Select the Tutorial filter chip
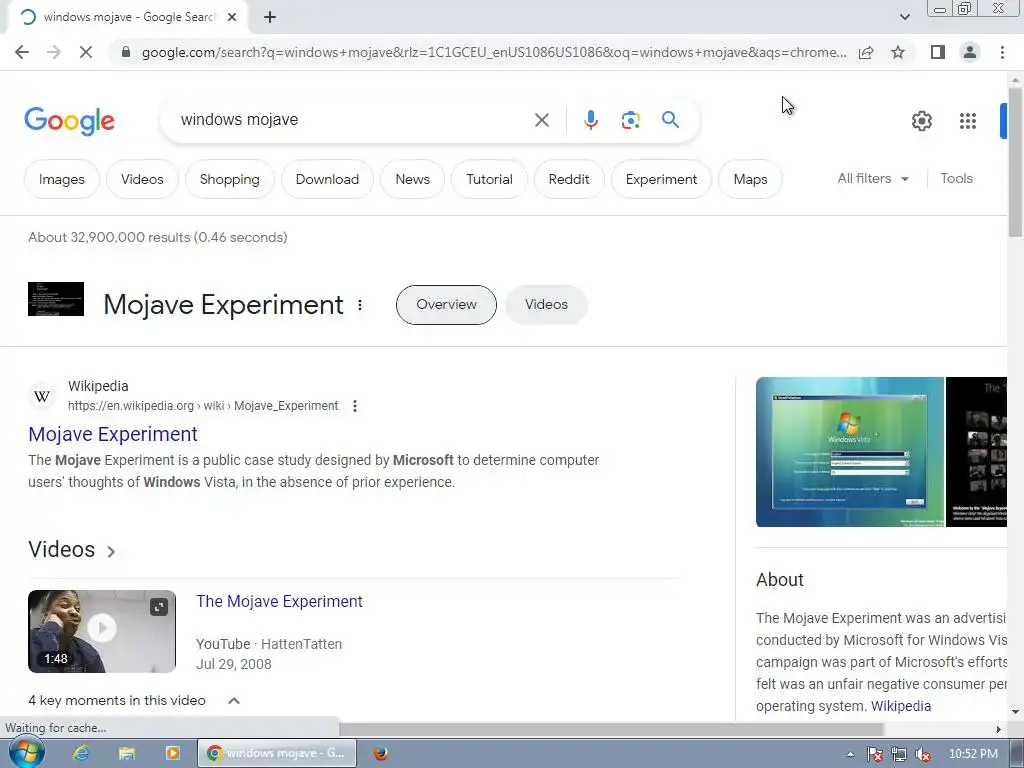The width and height of the screenshot is (1024, 768). [489, 179]
